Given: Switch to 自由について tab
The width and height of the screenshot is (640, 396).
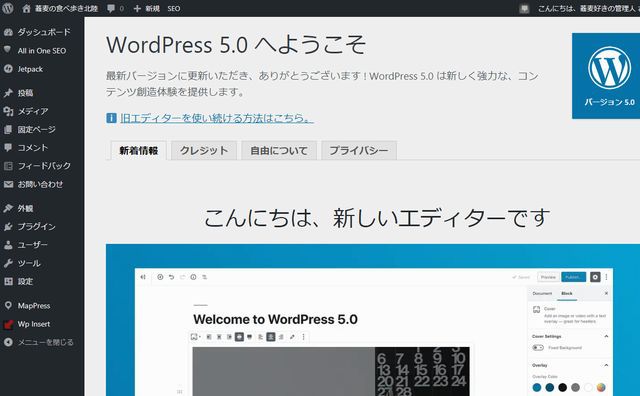Looking at the screenshot, I should click(279, 151).
